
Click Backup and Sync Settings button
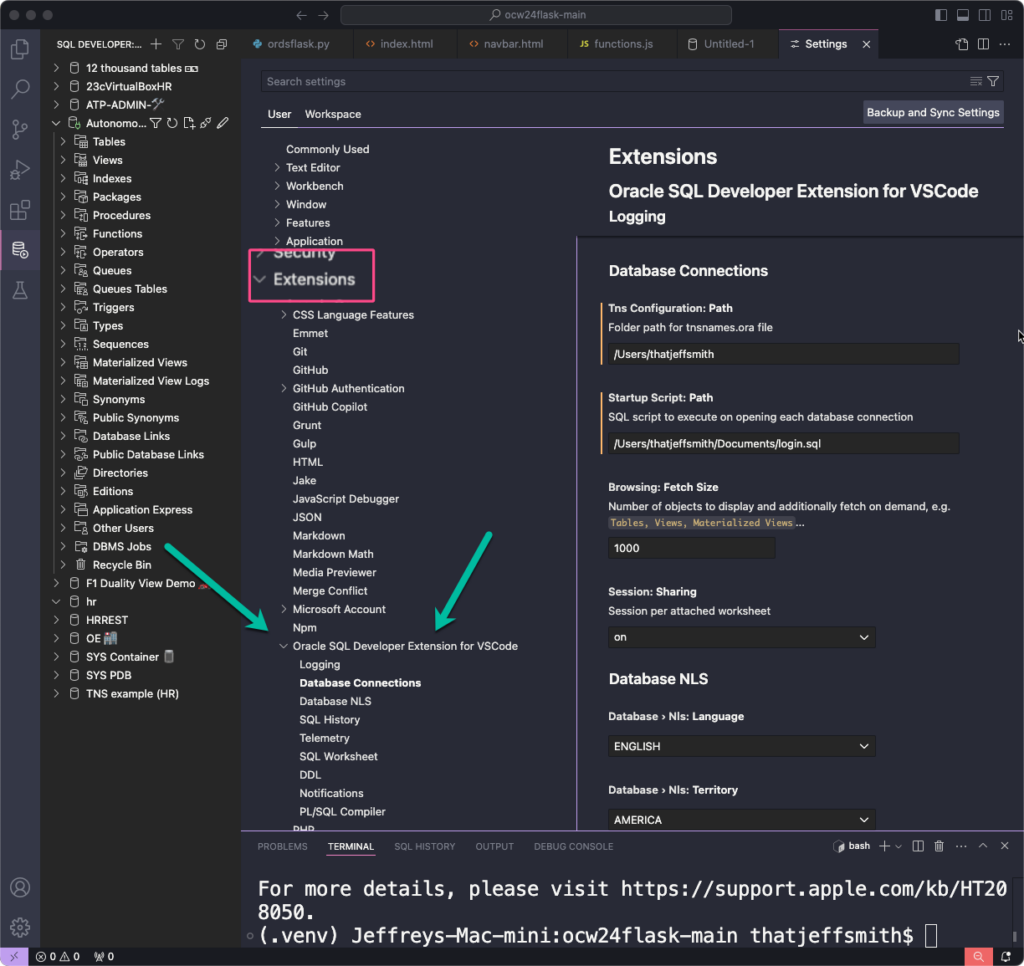coord(933,112)
